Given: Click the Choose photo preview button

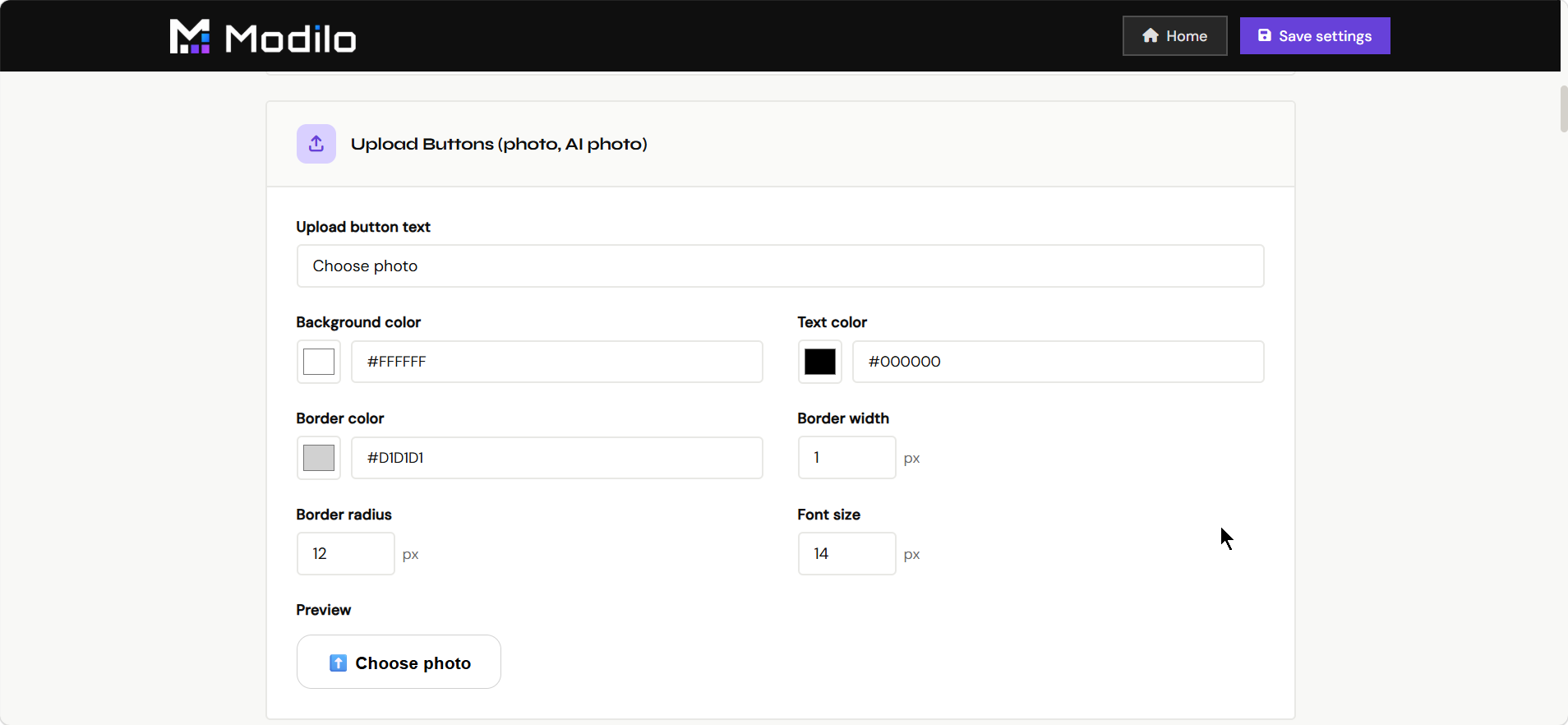Looking at the screenshot, I should pyautogui.click(x=399, y=662).
